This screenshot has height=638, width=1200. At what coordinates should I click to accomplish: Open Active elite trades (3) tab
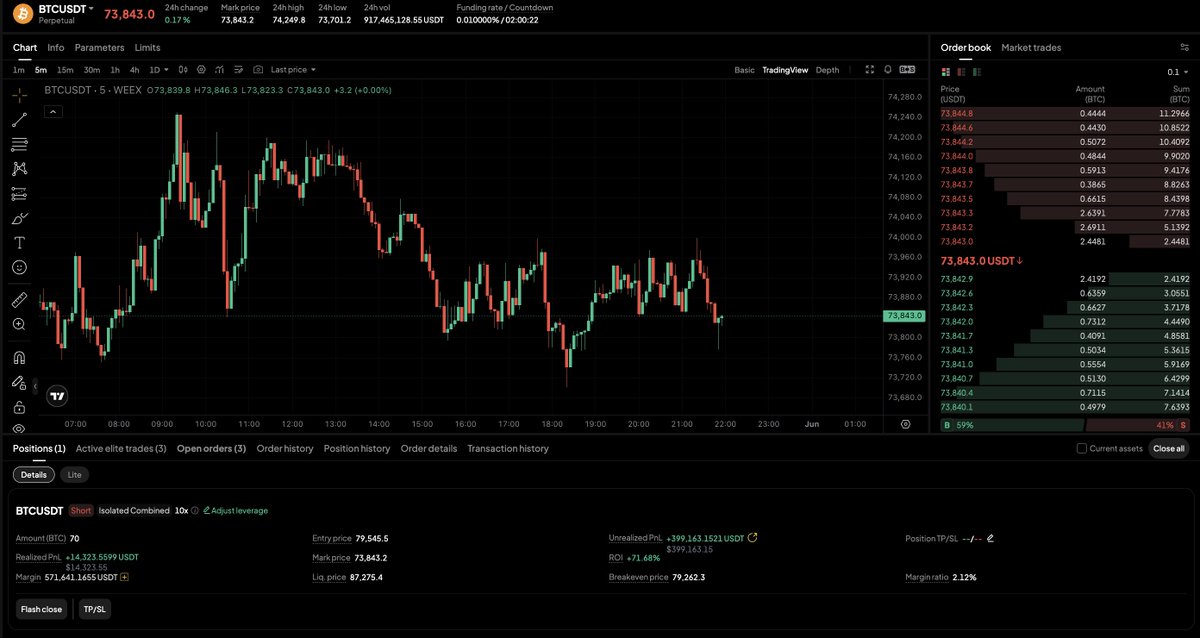pos(121,448)
